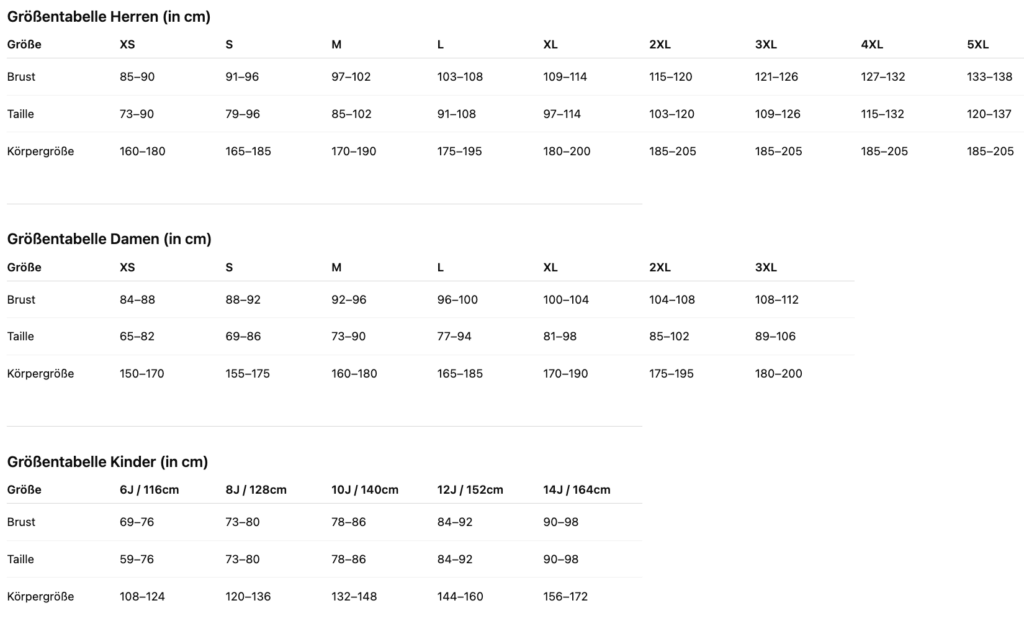Select Damen Brust value 100–104
1024x621 pixels.
pos(566,300)
